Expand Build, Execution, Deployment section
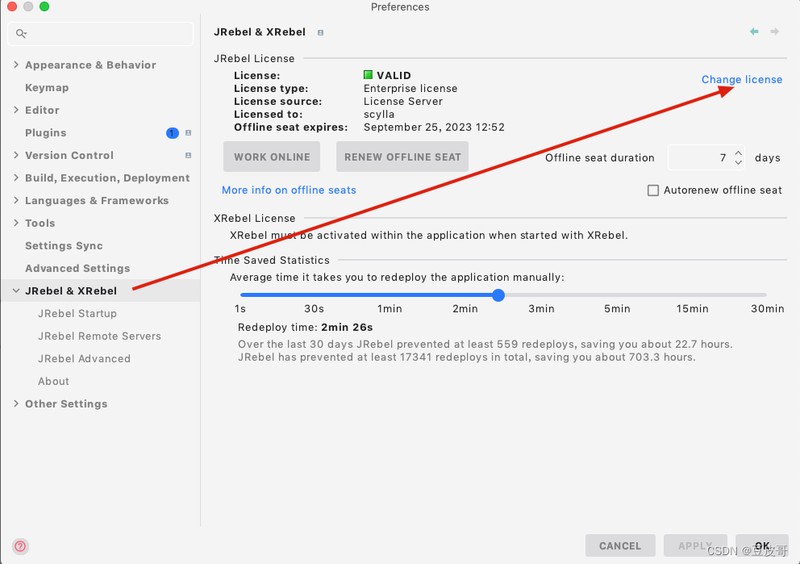The height and width of the screenshot is (564, 800). [16, 178]
